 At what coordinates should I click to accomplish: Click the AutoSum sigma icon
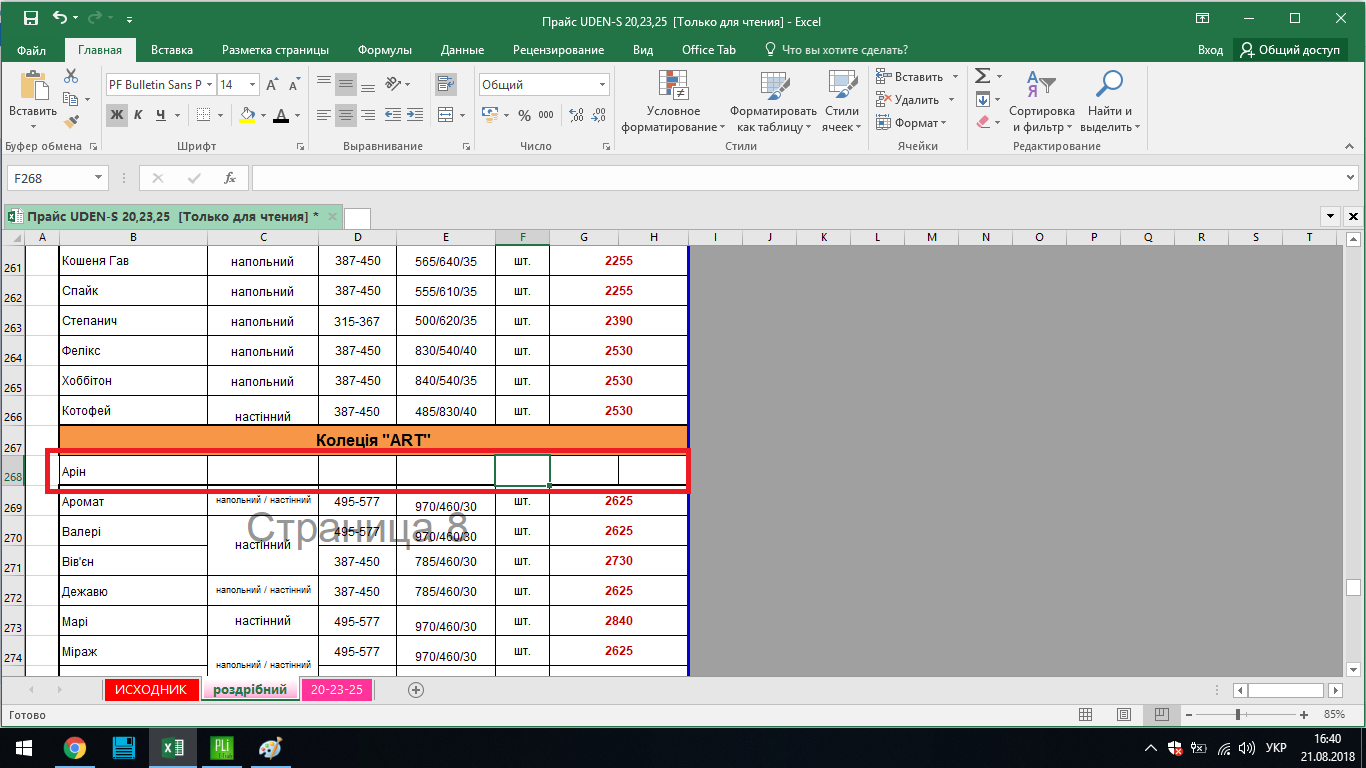[x=982, y=77]
